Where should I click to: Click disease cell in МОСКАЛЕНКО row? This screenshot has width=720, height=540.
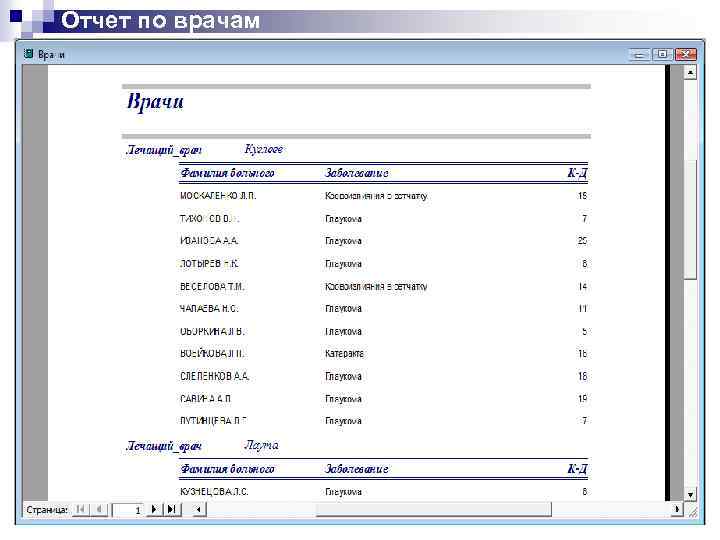click(376, 196)
